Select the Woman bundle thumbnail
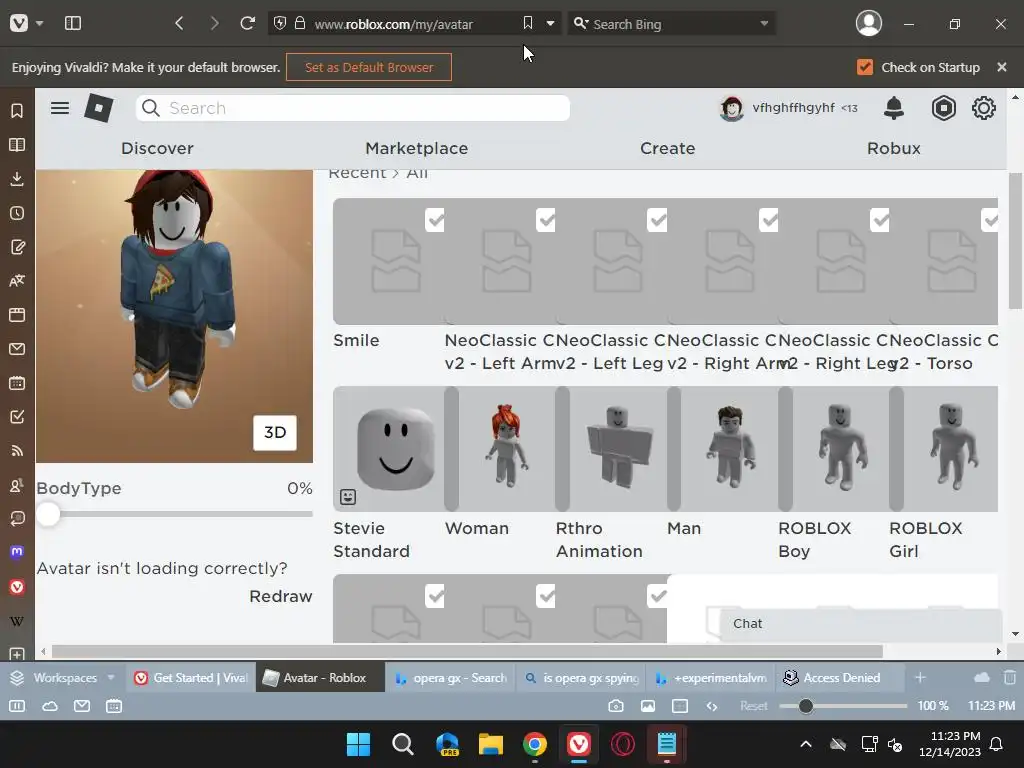 (x=507, y=449)
